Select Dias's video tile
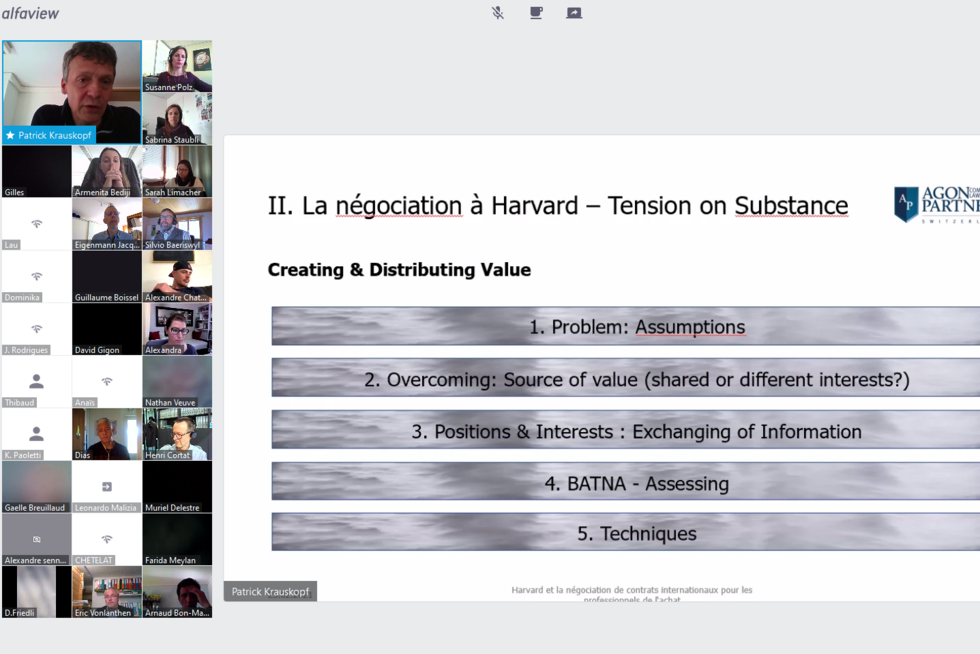This screenshot has width=980, height=654. [107, 434]
